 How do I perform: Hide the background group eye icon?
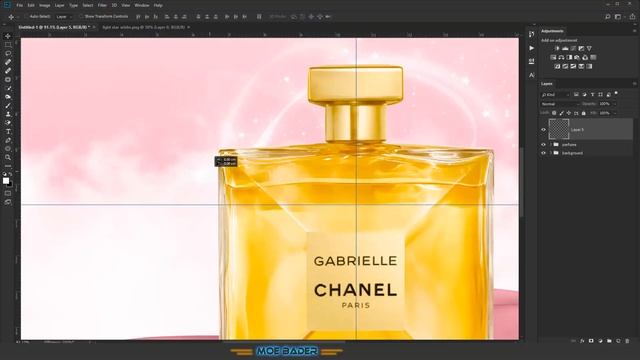click(x=543, y=153)
